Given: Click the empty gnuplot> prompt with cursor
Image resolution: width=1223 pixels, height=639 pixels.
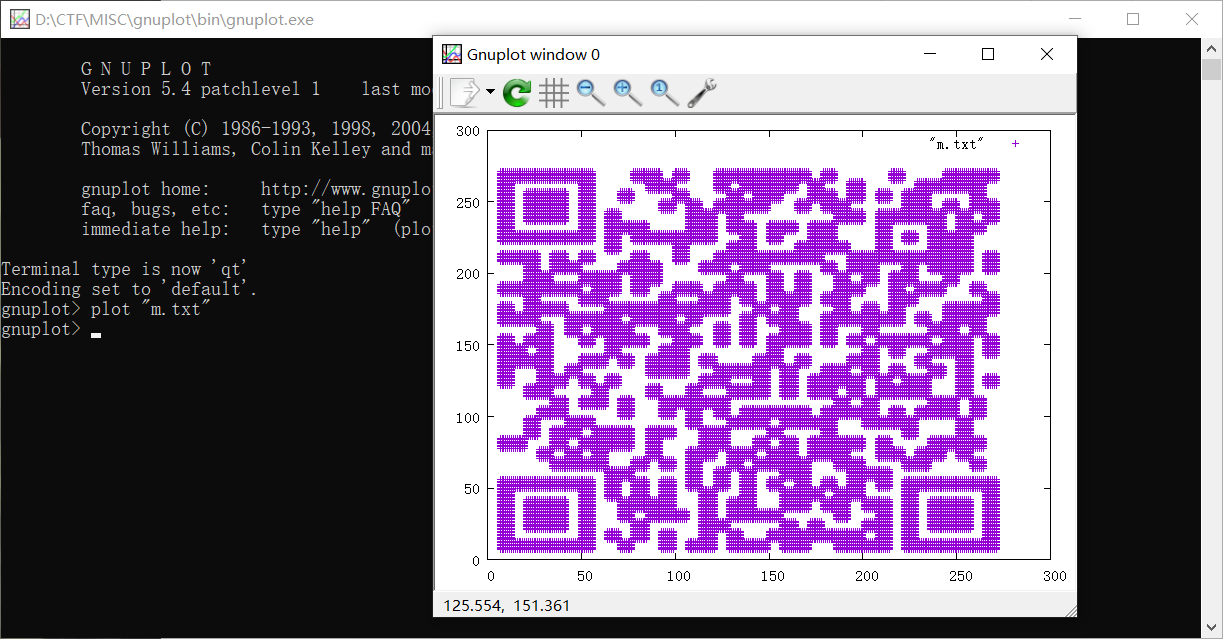Looking at the screenshot, I should [50, 329].
